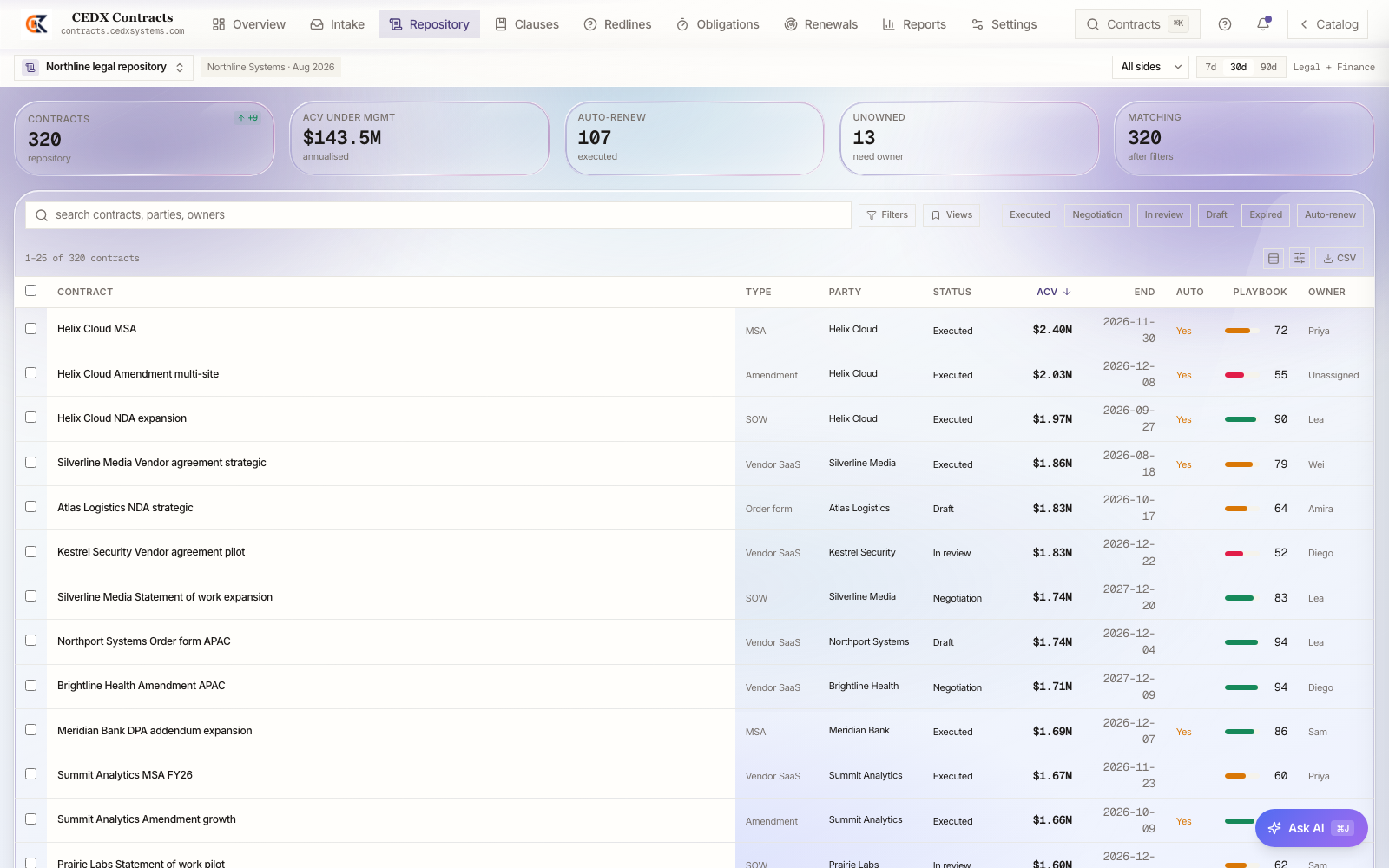Sort by the END column header
This screenshot has height=868, width=1389.
pyautogui.click(x=1144, y=293)
